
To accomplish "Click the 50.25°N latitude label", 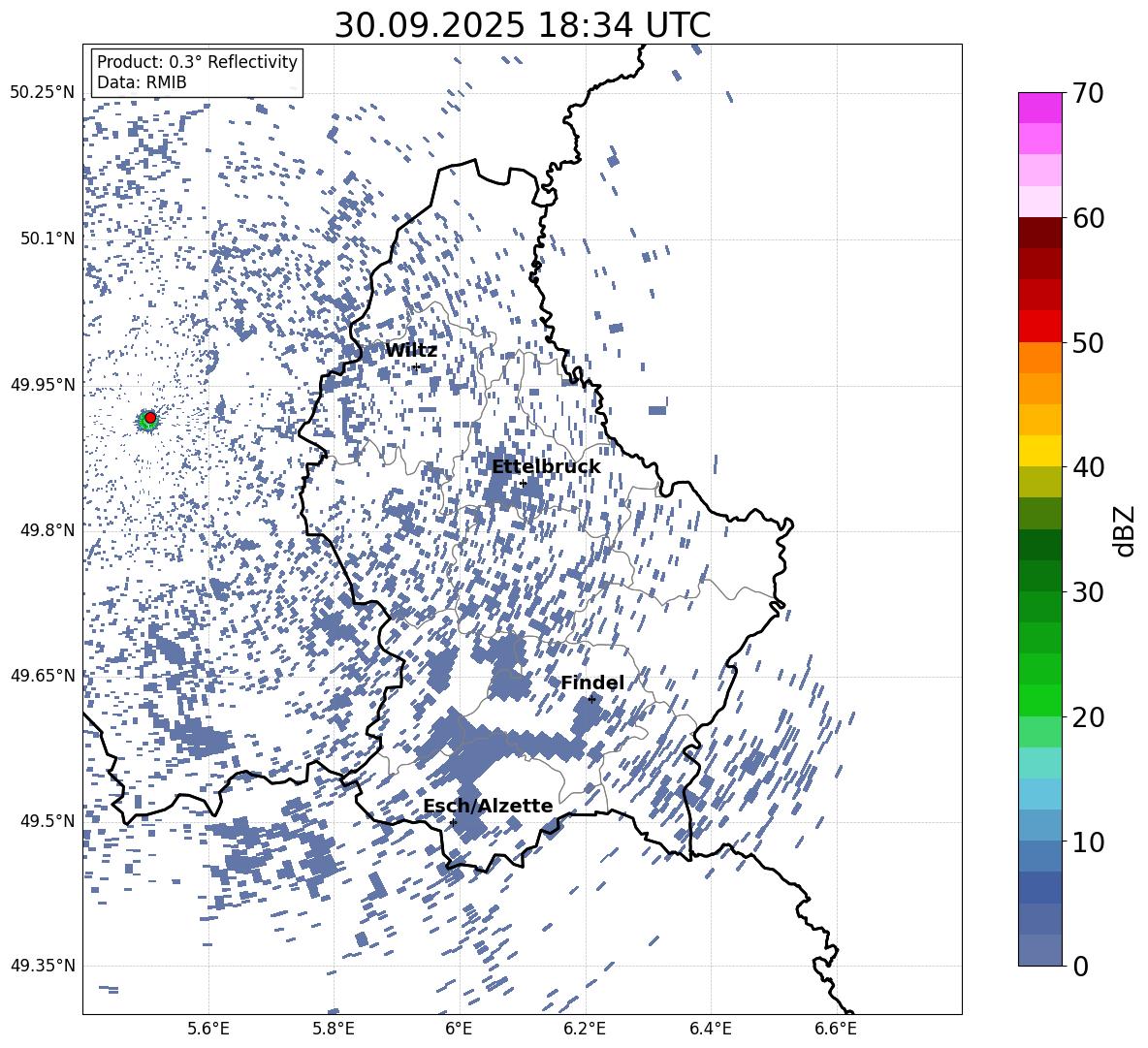I will (x=43, y=93).
